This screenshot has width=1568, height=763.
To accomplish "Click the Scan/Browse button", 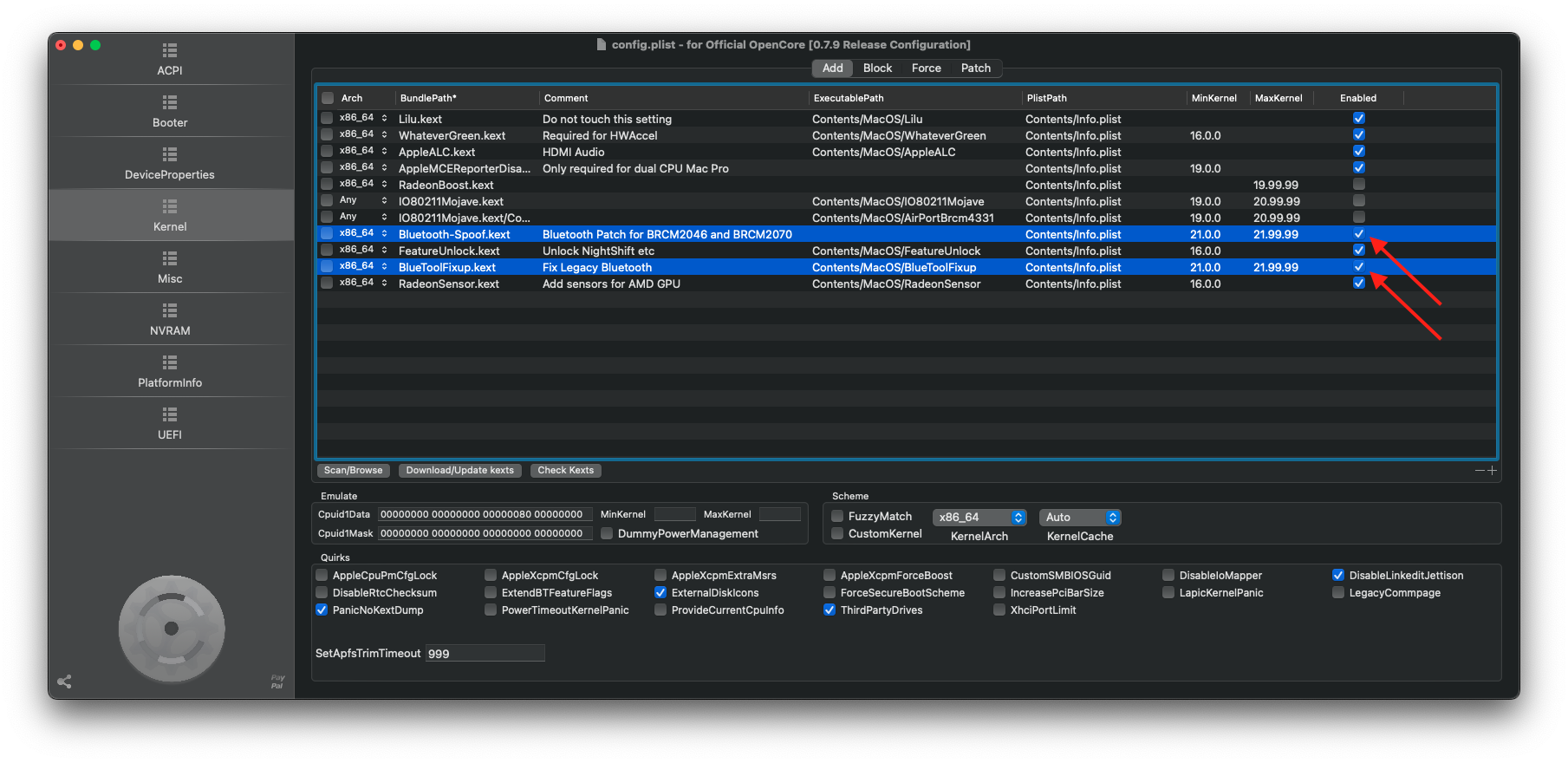I will pos(353,471).
